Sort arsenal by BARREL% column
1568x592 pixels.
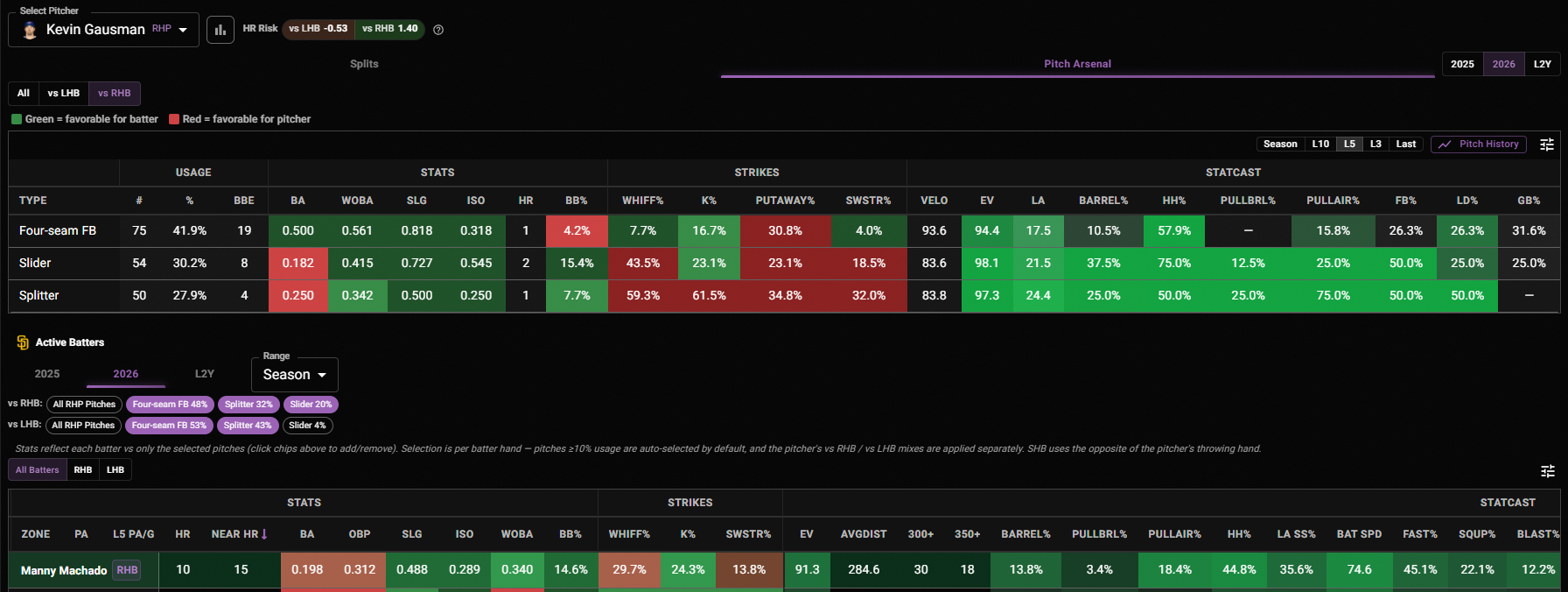(1103, 201)
